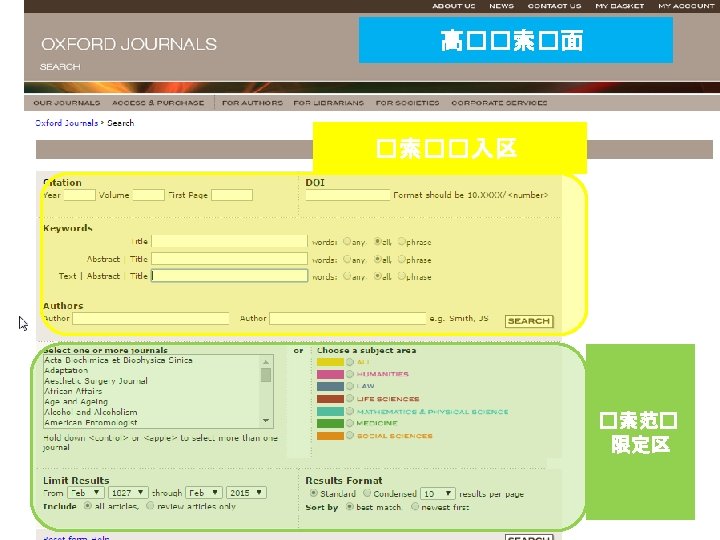This screenshot has height=540, width=720.
Task: Select 'phrase' for Abstract | Title words
Action: 402,259
